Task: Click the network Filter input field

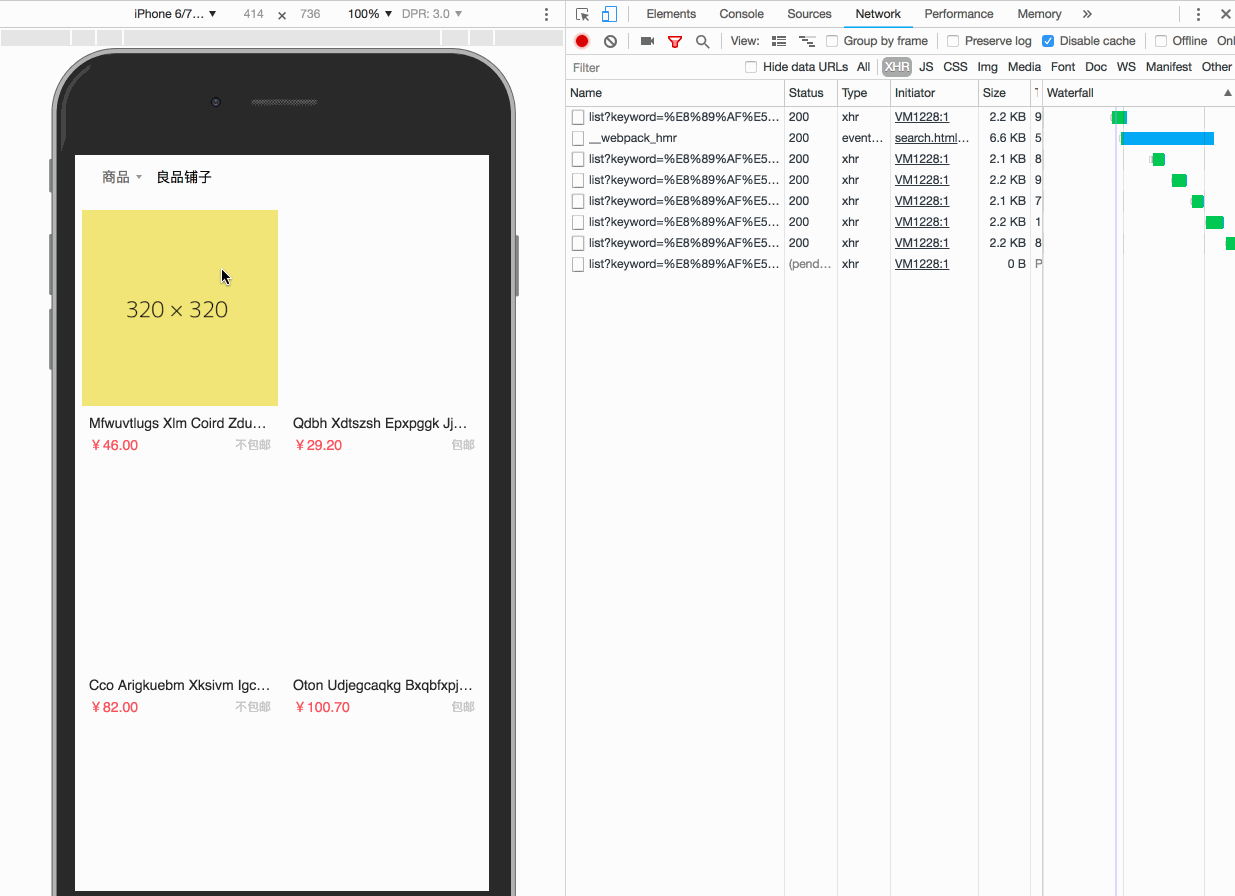Action: coord(655,67)
